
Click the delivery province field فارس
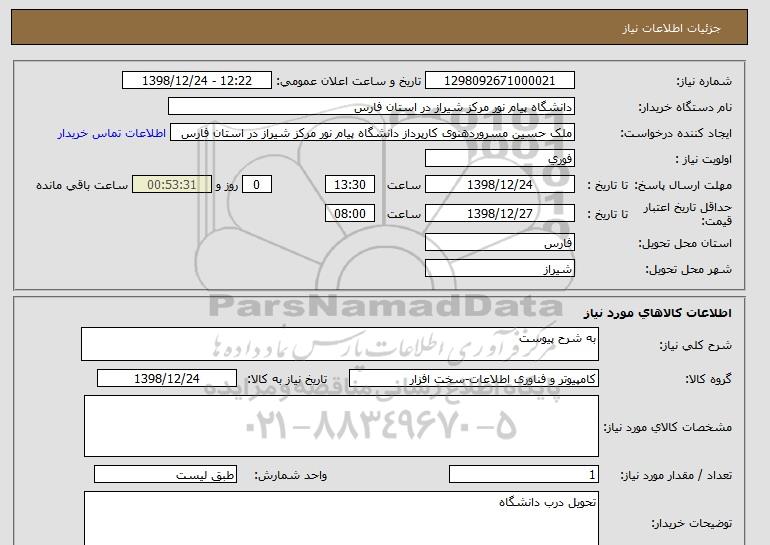click(499, 243)
